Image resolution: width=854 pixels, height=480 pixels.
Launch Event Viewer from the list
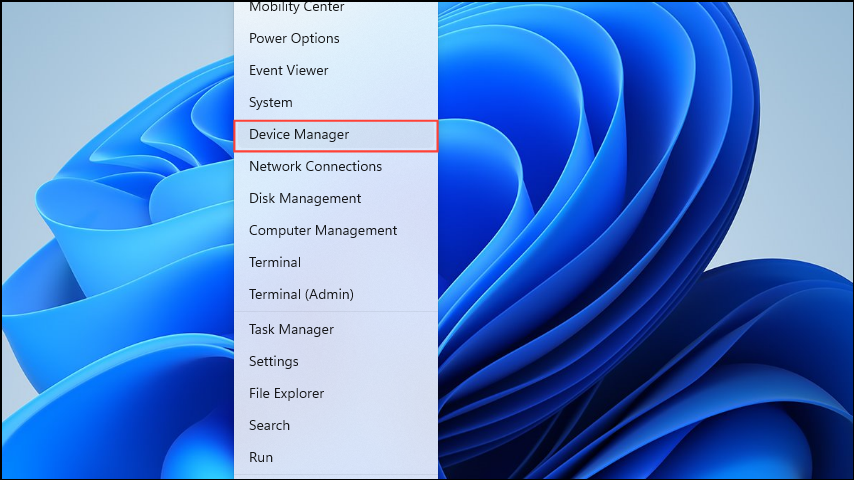pyautogui.click(x=288, y=70)
